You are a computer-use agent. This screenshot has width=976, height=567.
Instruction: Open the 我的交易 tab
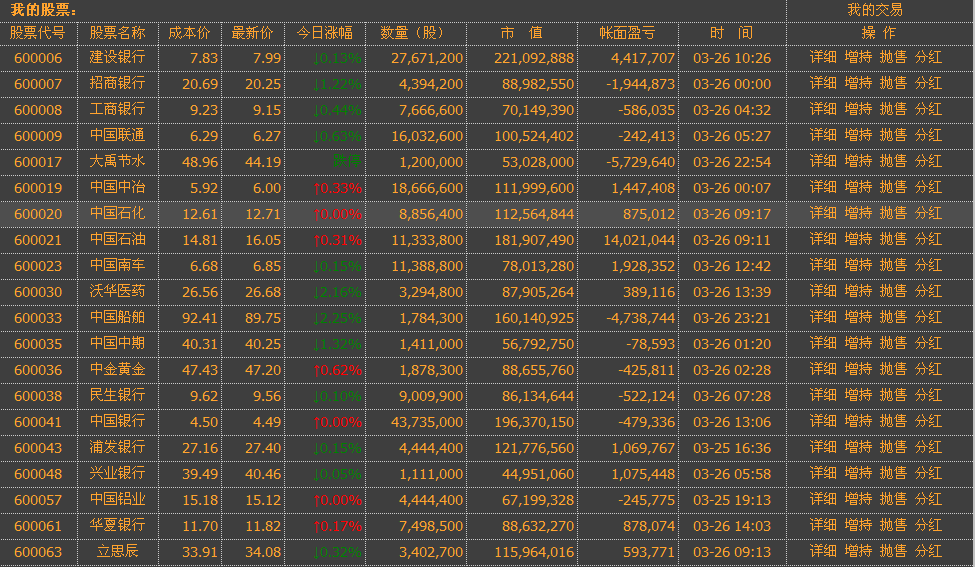click(x=874, y=10)
